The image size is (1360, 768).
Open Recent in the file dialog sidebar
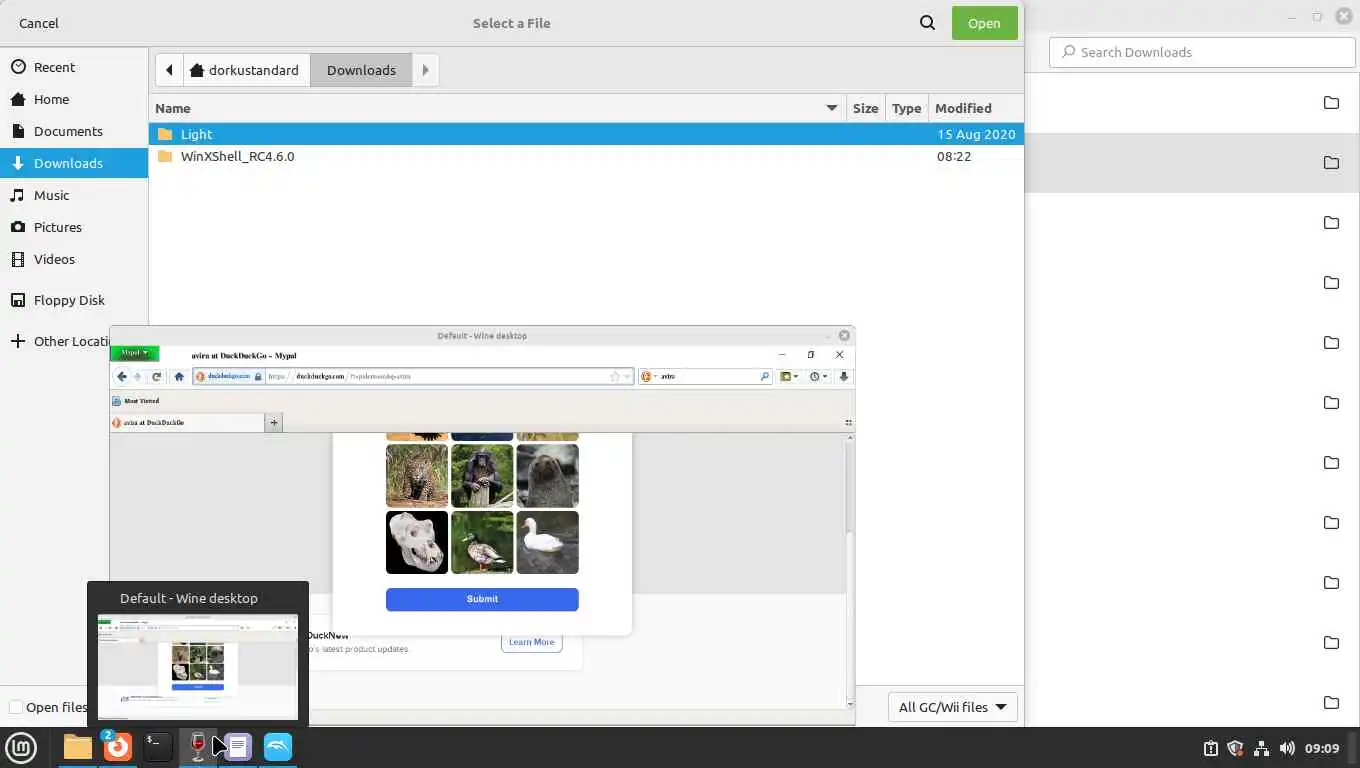pos(74,67)
